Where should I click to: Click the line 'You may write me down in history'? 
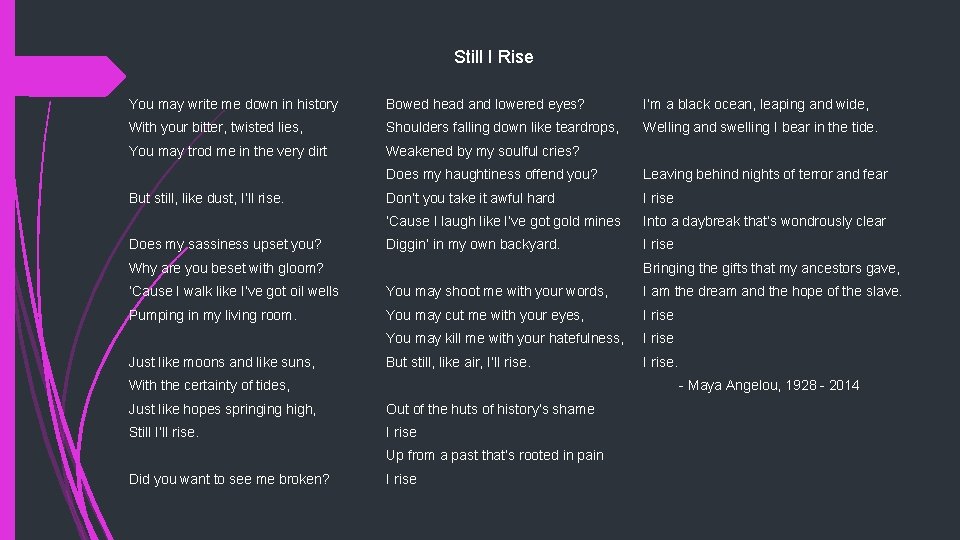click(233, 104)
